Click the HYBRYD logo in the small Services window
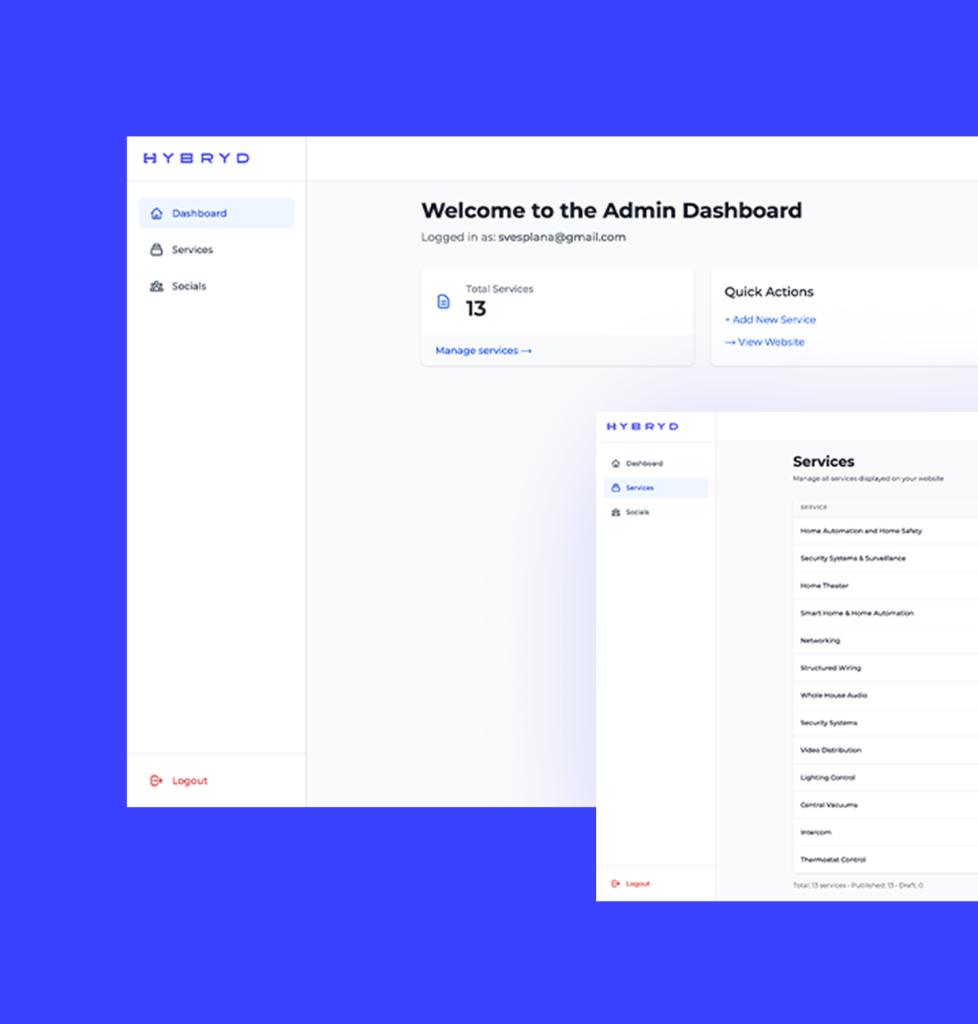This screenshot has height=1024, width=978. pos(642,427)
